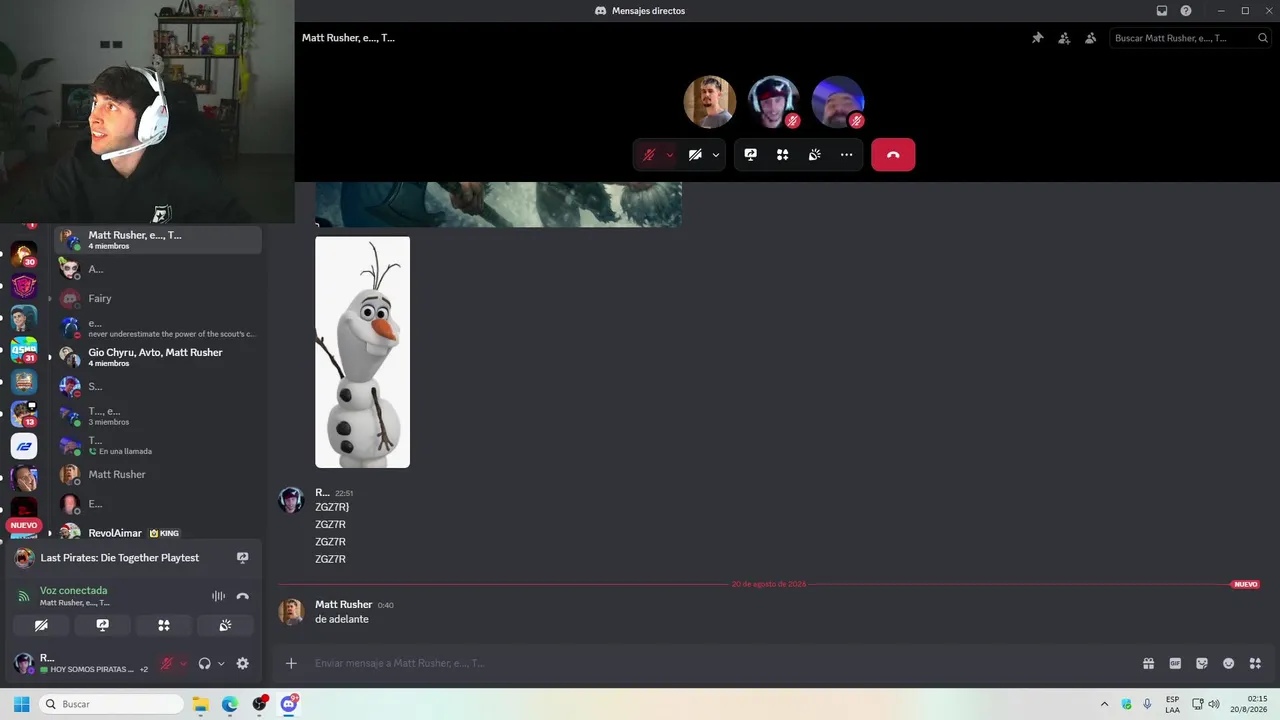Share screen from the voice panel
The height and width of the screenshot is (720, 1280).
click(x=102, y=625)
